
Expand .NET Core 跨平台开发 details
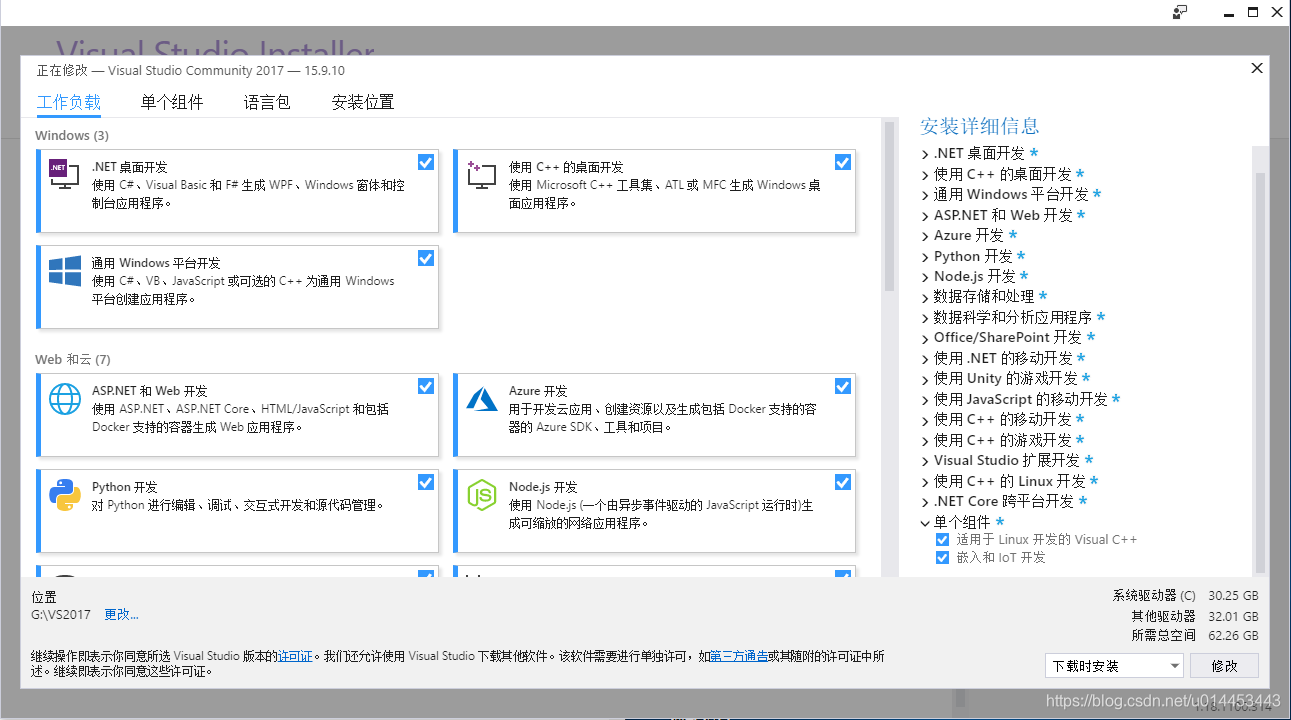pyautogui.click(x=925, y=502)
